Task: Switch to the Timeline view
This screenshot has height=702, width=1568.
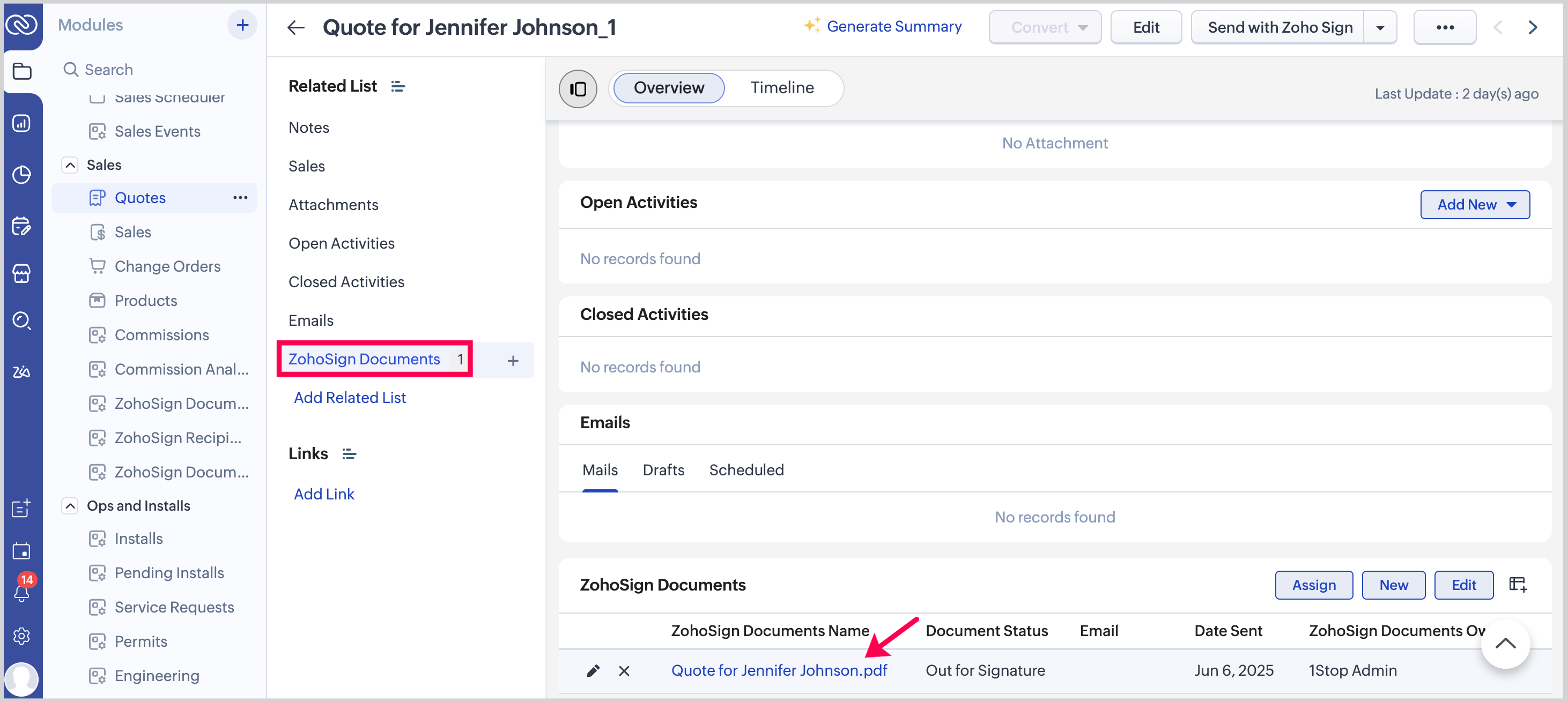Action: 781,88
